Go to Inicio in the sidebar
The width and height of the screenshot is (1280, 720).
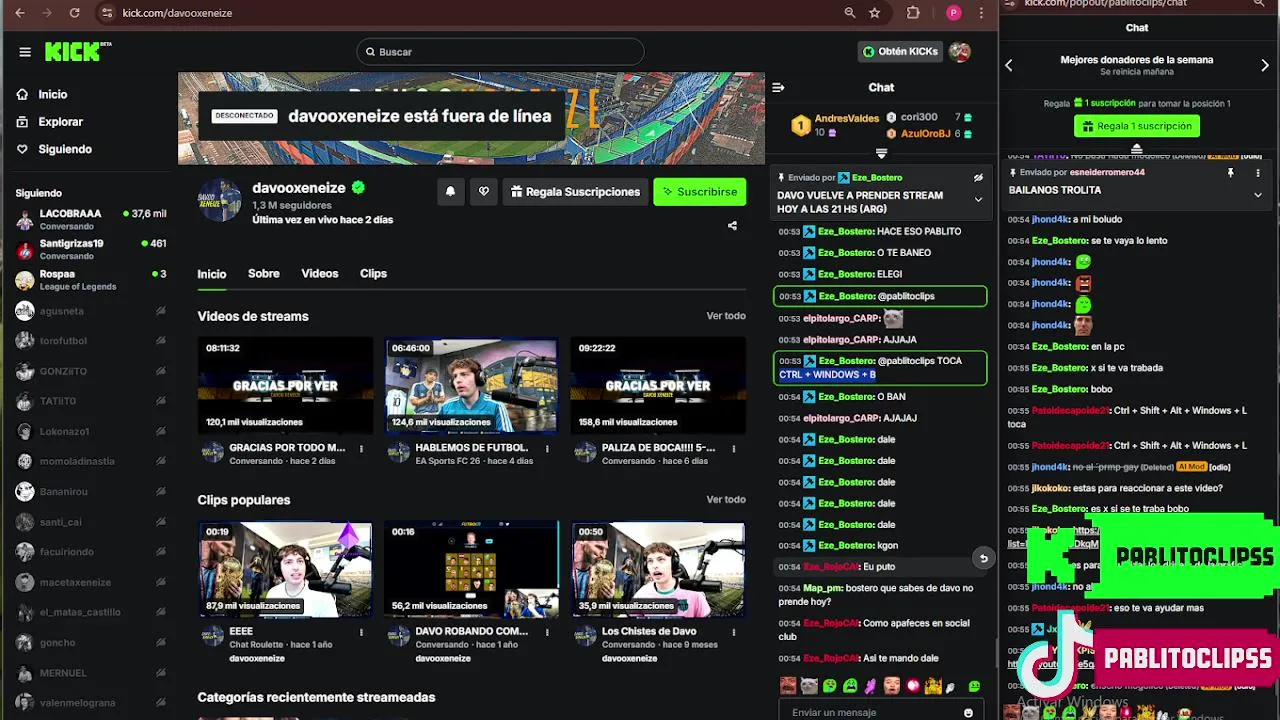[x=52, y=94]
